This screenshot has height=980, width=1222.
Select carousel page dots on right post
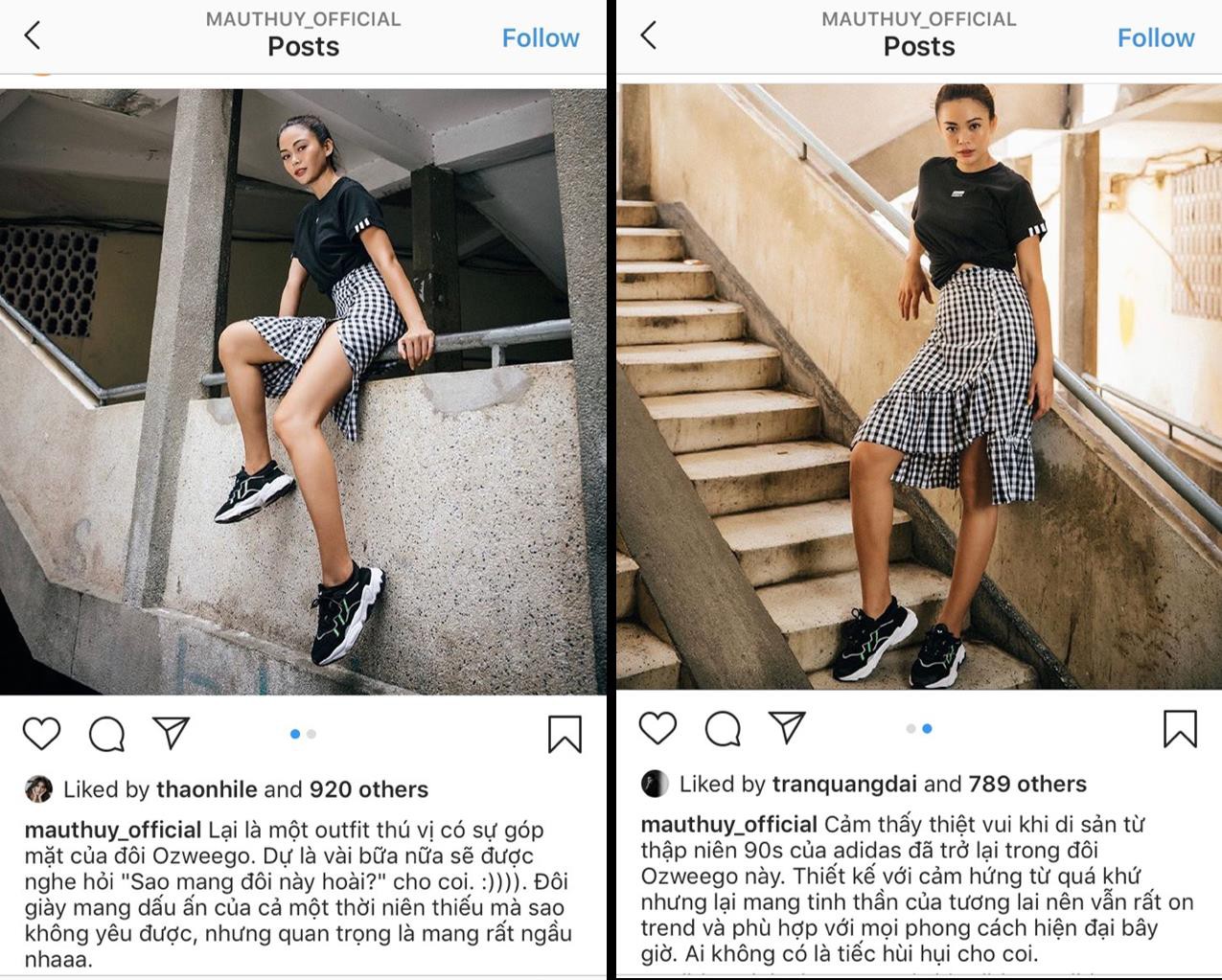(x=919, y=728)
